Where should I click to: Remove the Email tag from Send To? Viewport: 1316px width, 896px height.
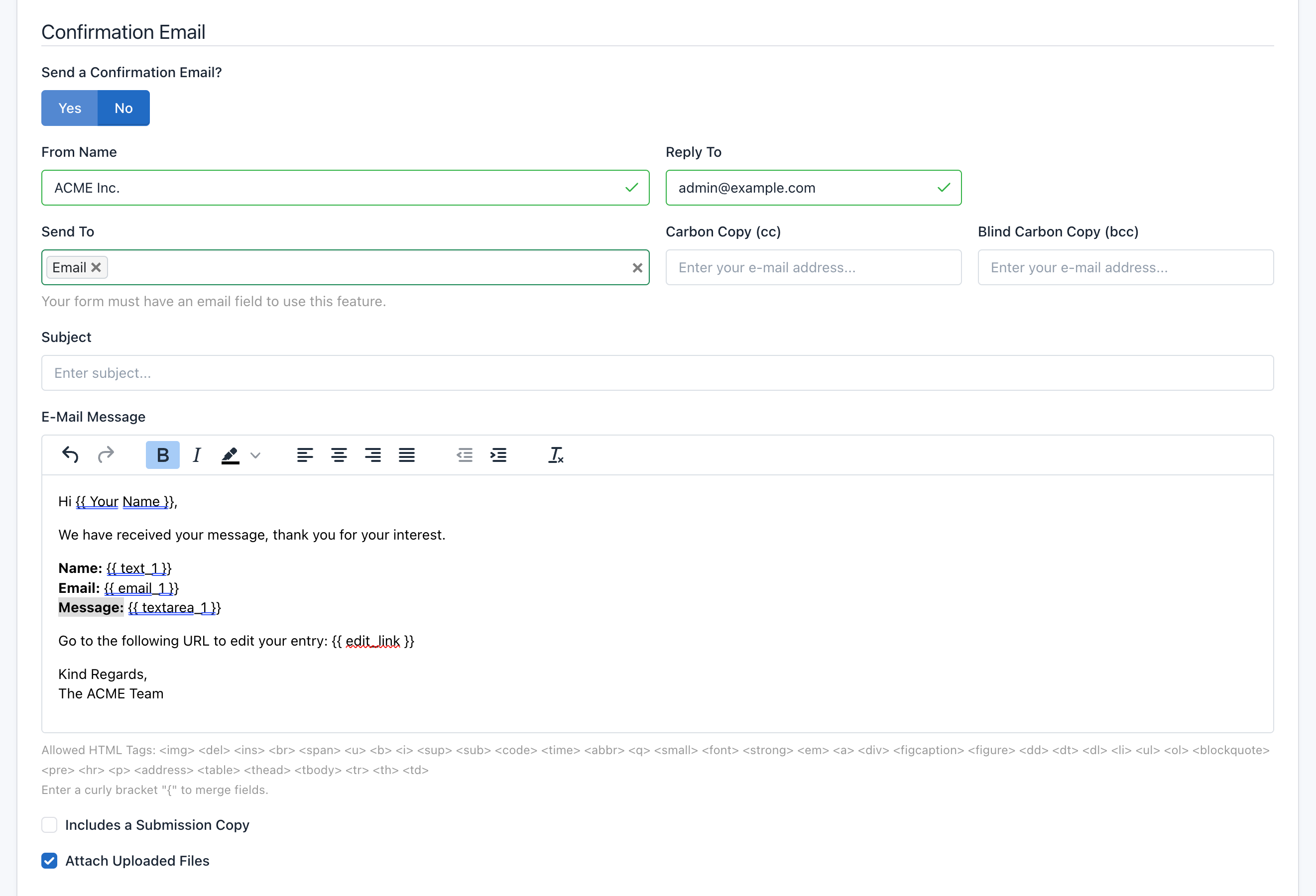click(96, 267)
